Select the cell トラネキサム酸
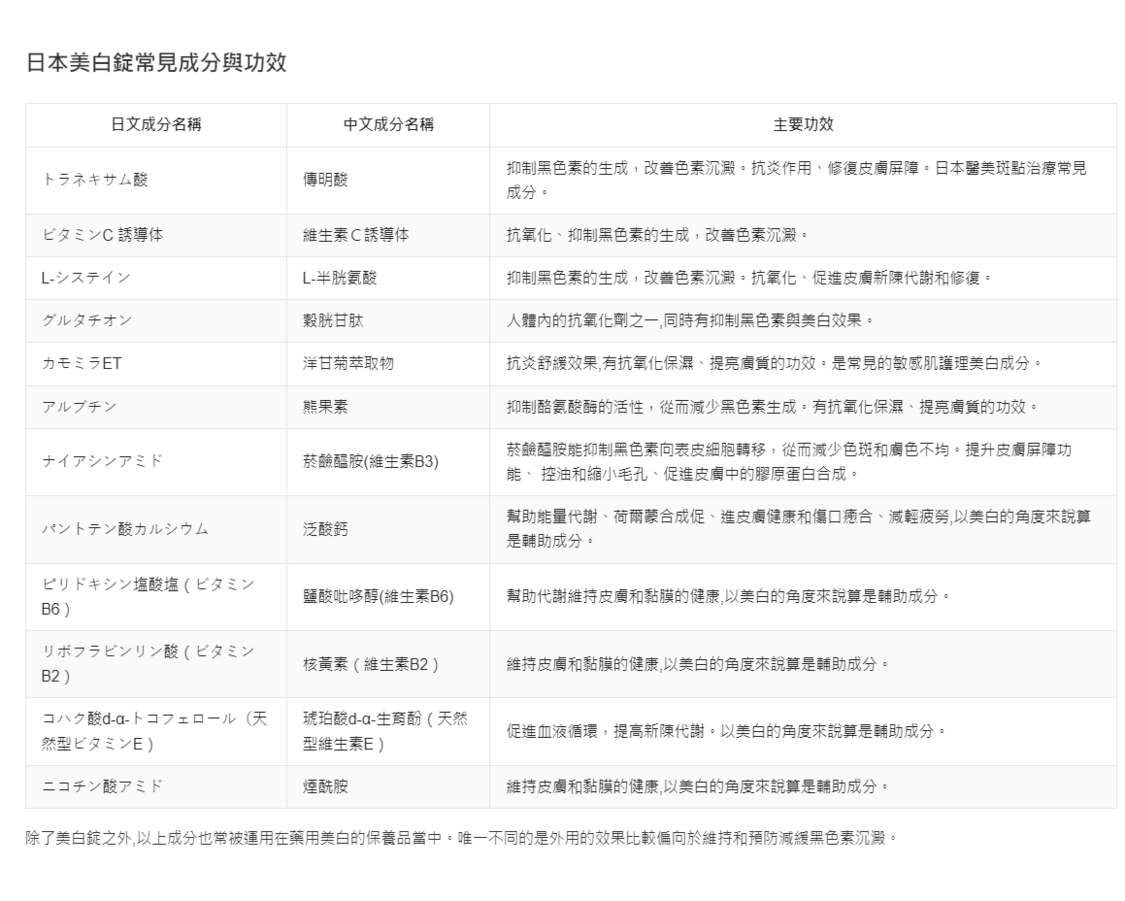1125x901 pixels. (156, 180)
